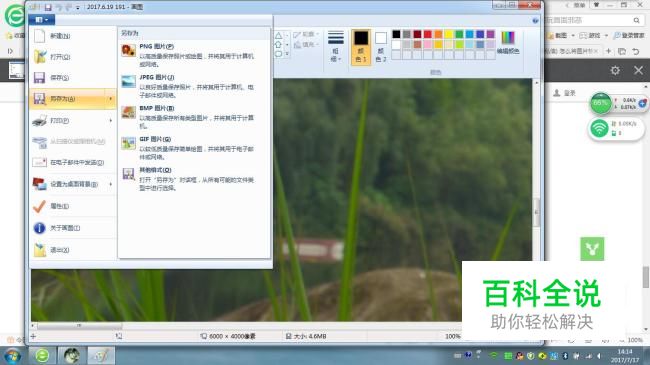The image size is (650, 365).
Task: Pick the purple swatch in the palette
Action: tap(490, 34)
